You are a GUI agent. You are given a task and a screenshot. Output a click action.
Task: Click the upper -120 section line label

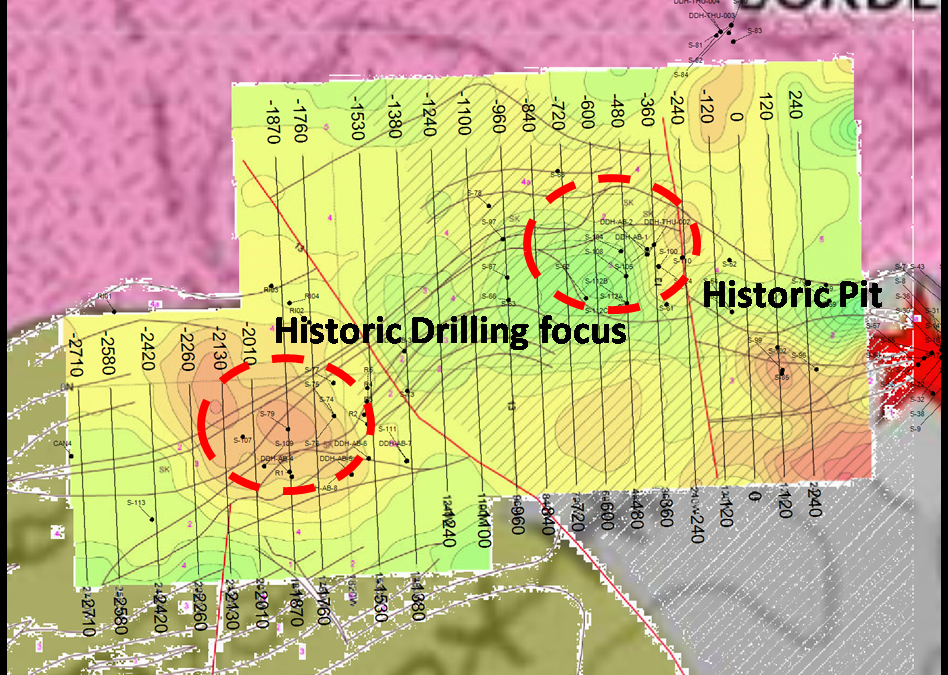[706, 105]
